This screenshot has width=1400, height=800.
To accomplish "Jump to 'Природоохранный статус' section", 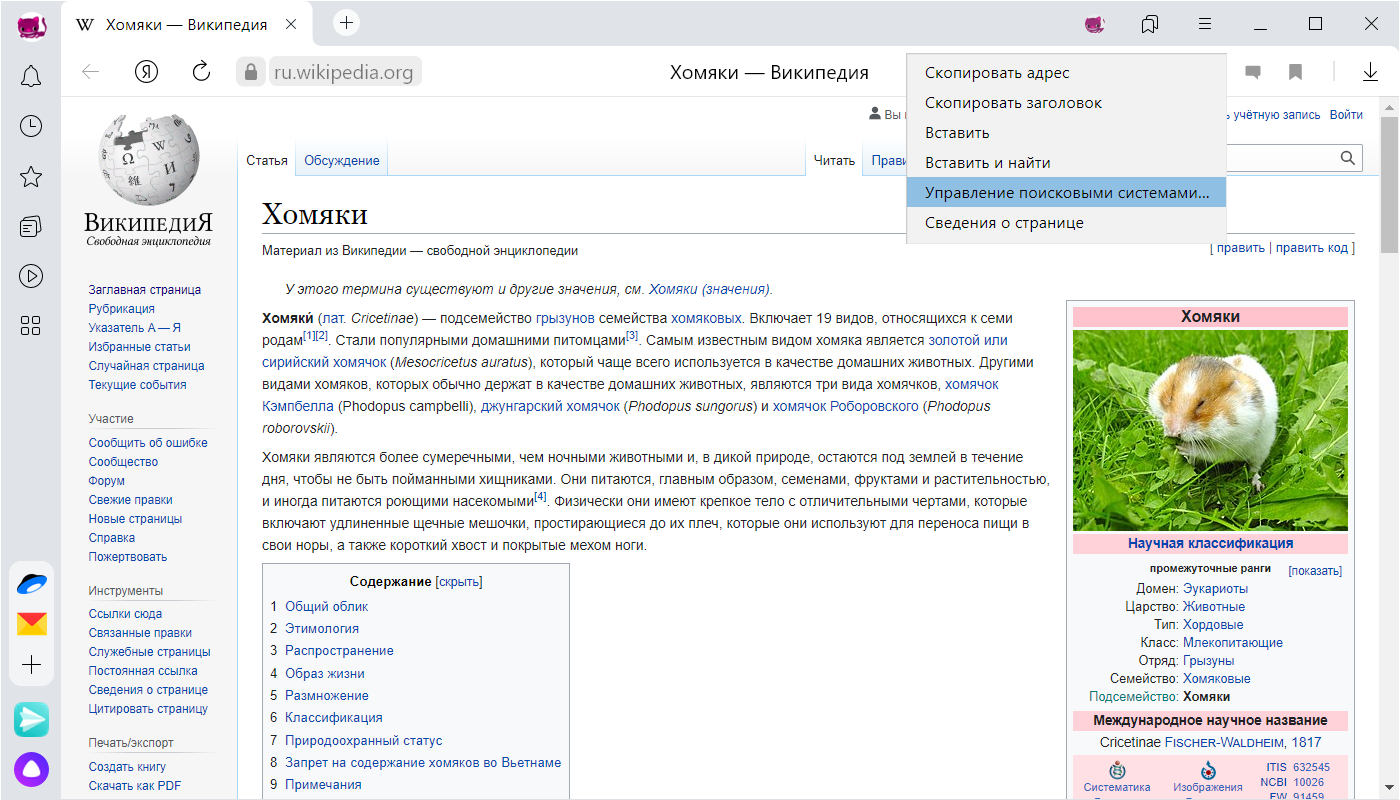I will [364, 740].
